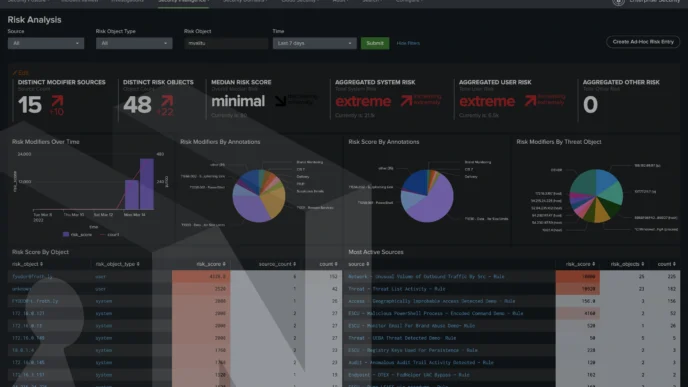Screen dimensions: 688x387
Task: Open Access - Geographically Improbable Access Detected rule
Action: [x=432, y=301]
